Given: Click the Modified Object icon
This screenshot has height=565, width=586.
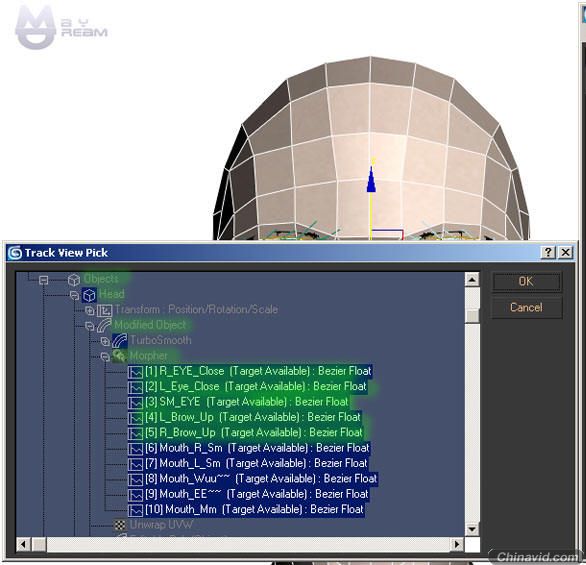Looking at the screenshot, I should 104,325.
